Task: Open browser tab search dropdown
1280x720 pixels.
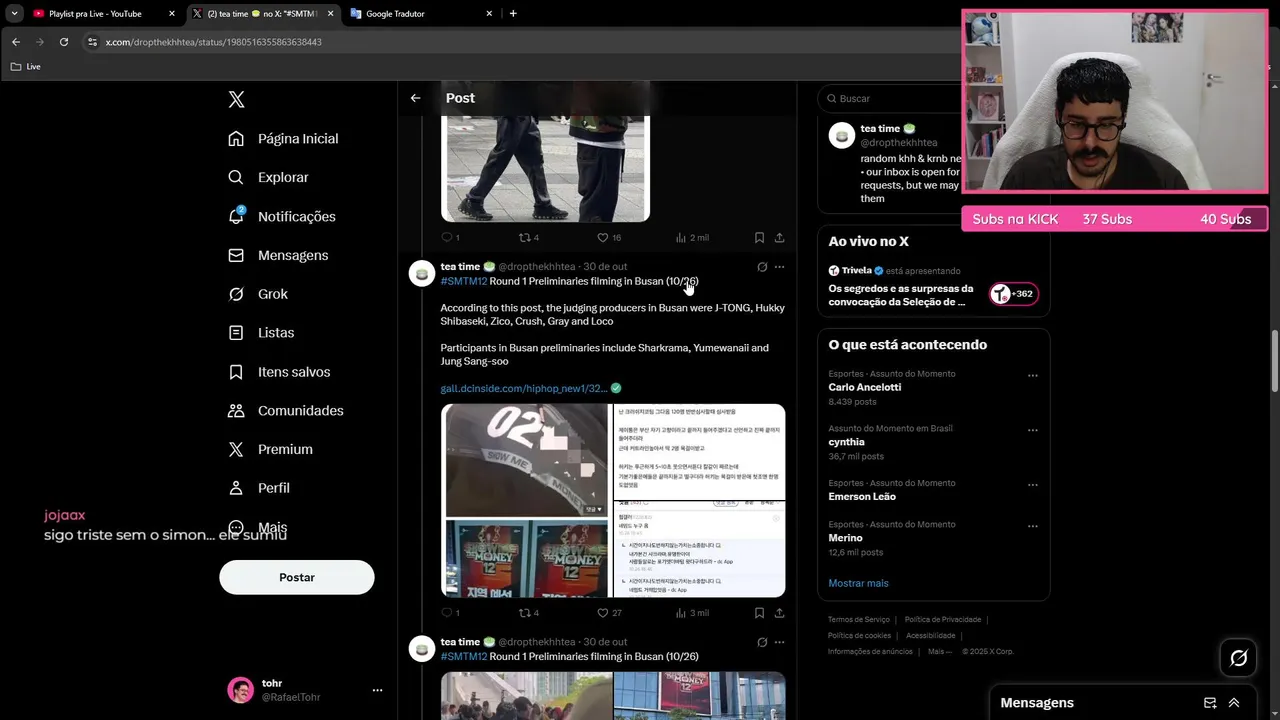Action: pyautogui.click(x=14, y=14)
